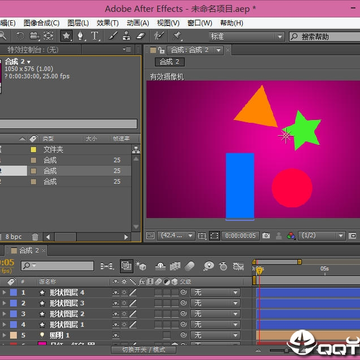Open the parent dropdown for 形状图层 4
360x360 pixels.
[x=215, y=293]
